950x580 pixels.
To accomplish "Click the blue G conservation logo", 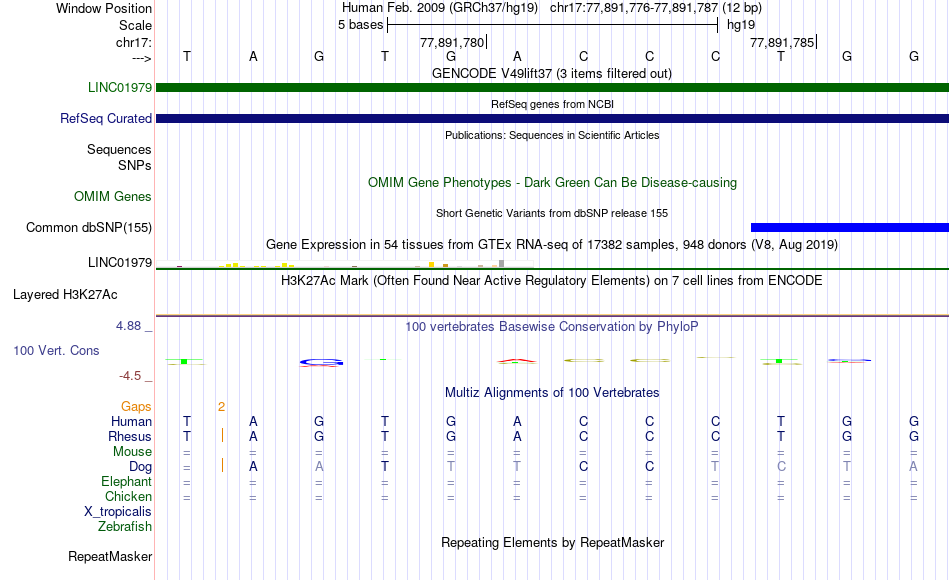I will tap(321, 362).
